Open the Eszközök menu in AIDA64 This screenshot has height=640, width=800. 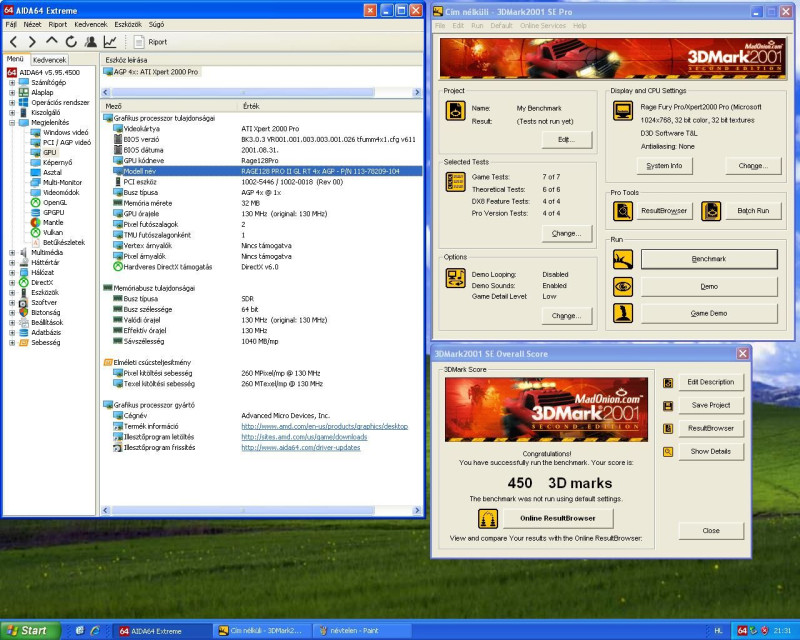coord(127,22)
